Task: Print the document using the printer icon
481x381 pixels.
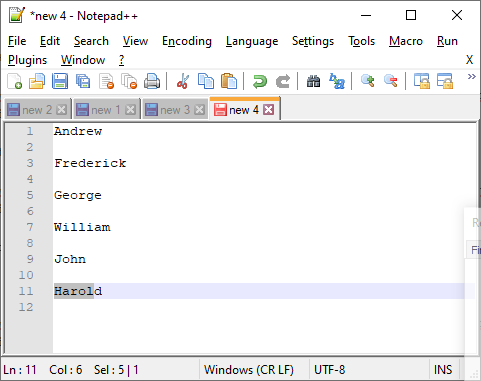Action: 152,81
